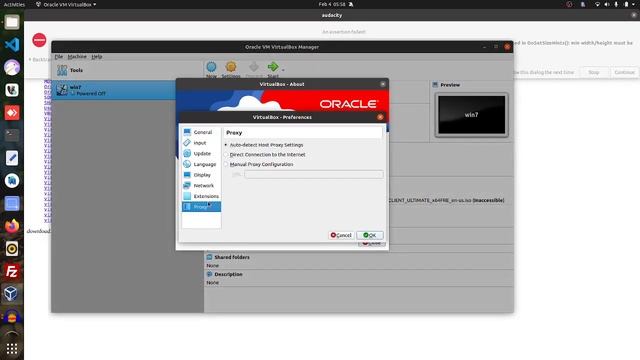Open Oracle VM VirtualBox app menu in top bar
Screen dimensions: 640x360
[x=66, y=4]
